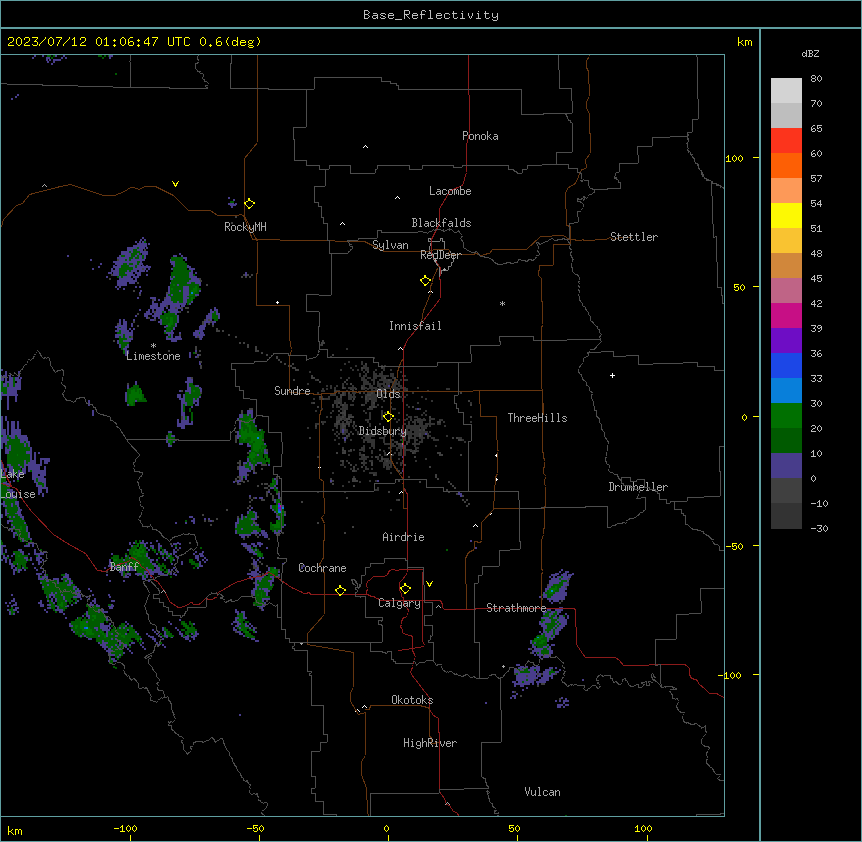This screenshot has height=842, width=862.
Task: Click the Strathmore label
Action: click(516, 608)
